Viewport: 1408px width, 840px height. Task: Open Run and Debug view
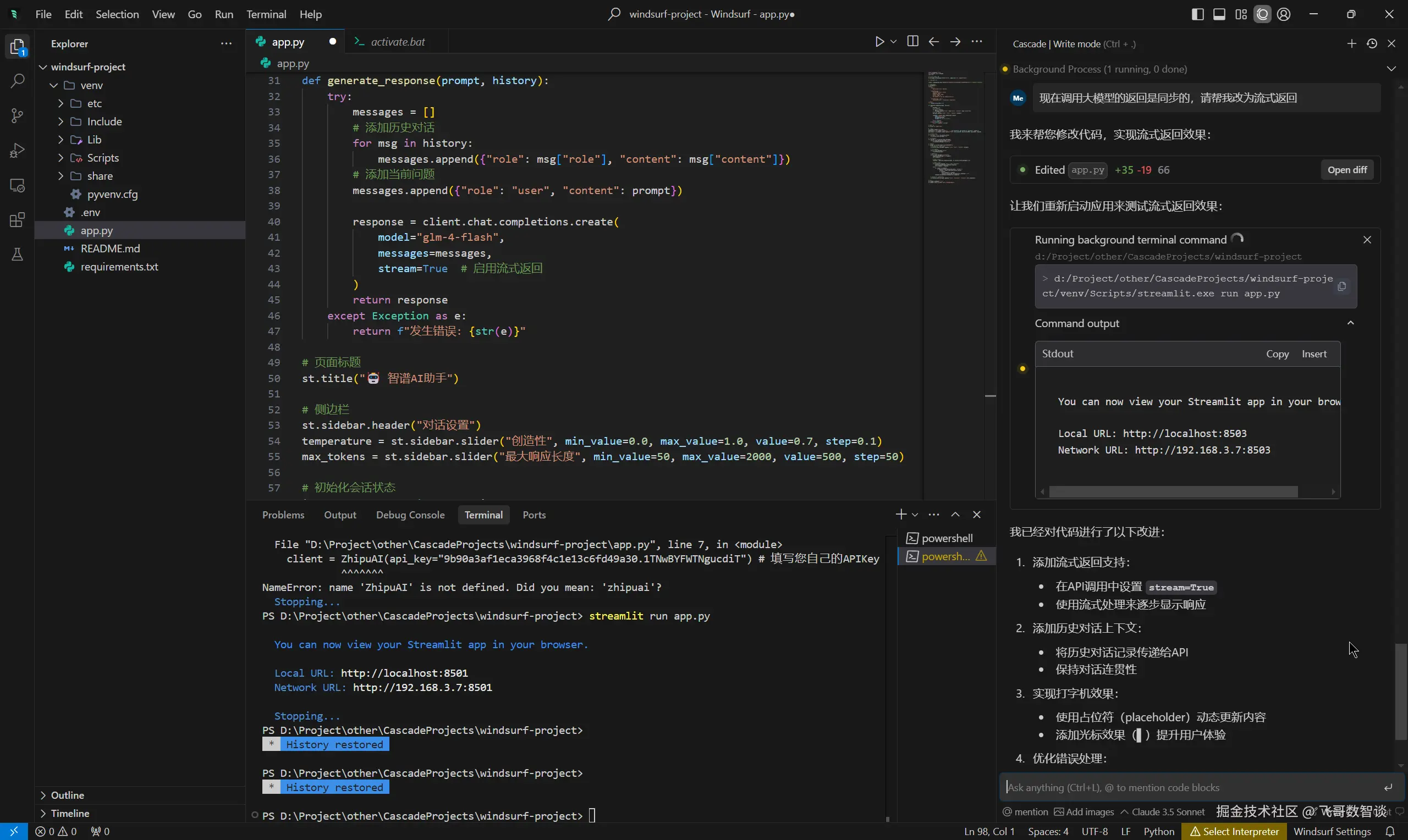tap(18, 151)
